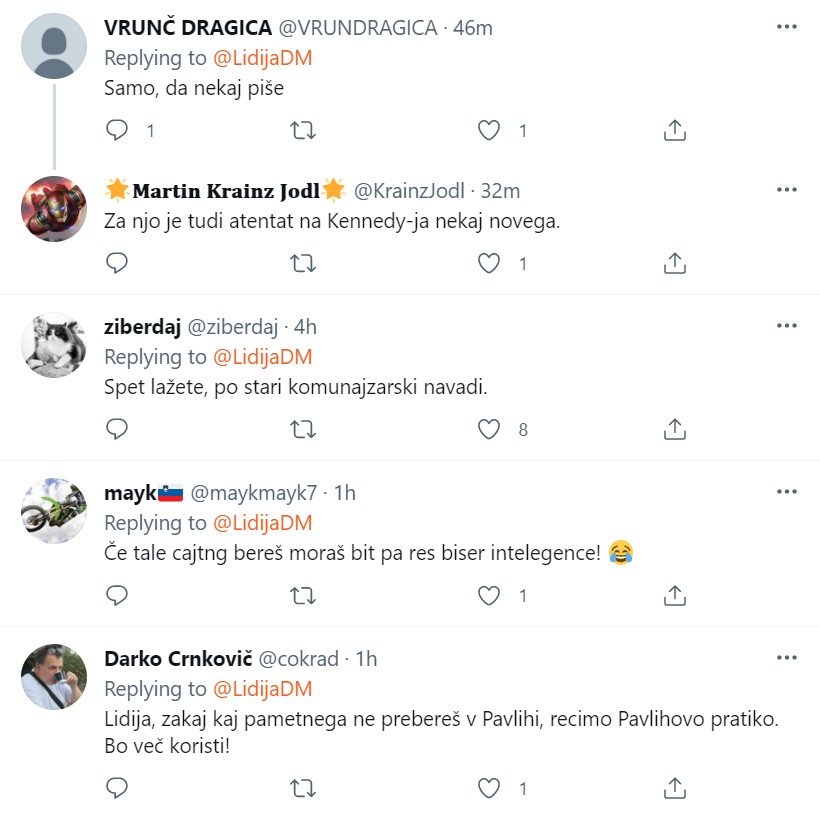Open more options for VRUNČ DRAGICA's tweet
820x813 pixels.
click(x=786, y=24)
